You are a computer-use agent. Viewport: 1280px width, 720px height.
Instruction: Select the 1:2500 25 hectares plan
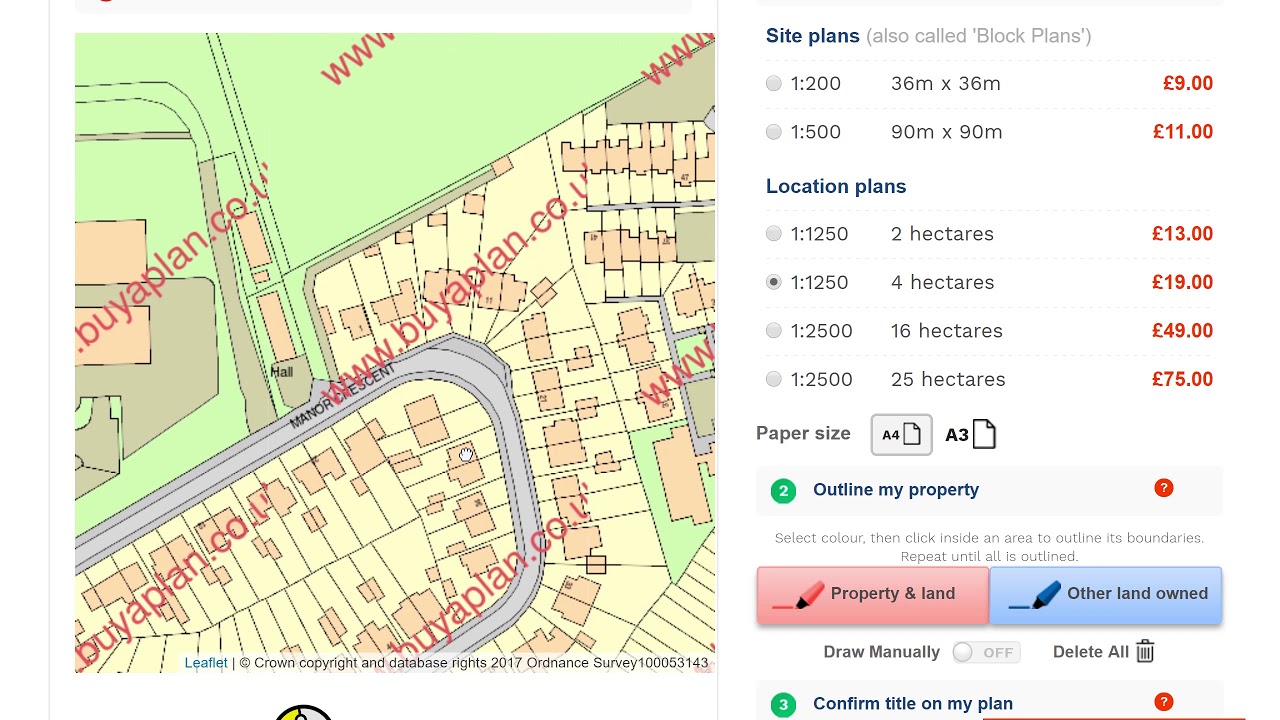tap(774, 379)
